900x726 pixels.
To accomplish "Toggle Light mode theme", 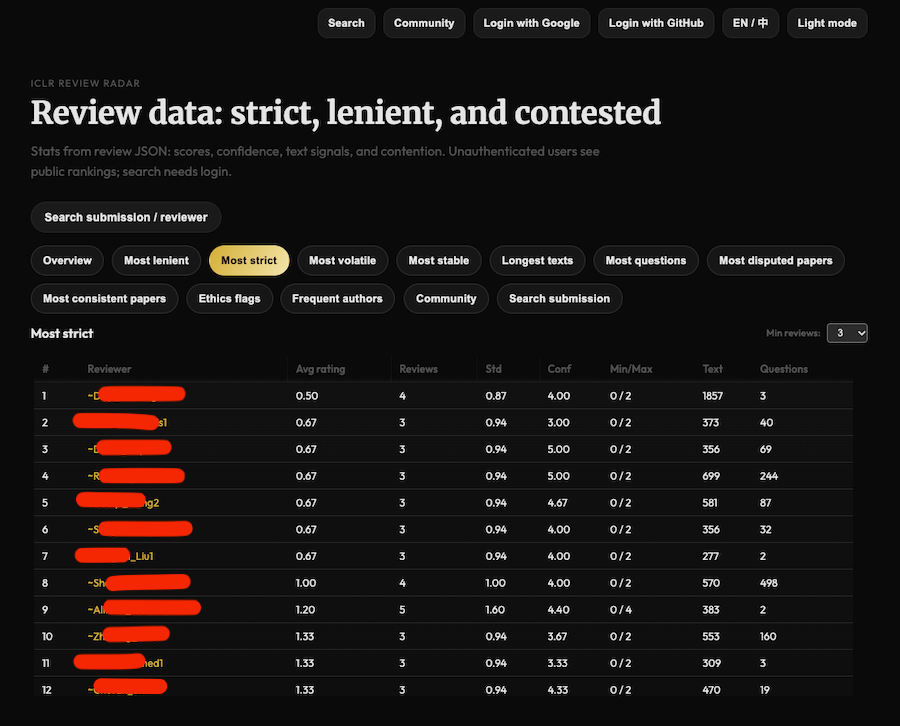I will tap(826, 23).
